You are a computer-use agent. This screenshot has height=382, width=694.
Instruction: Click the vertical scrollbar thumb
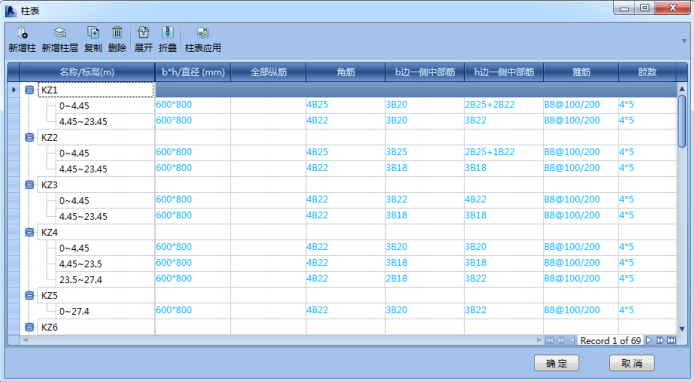[x=682, y=121]
